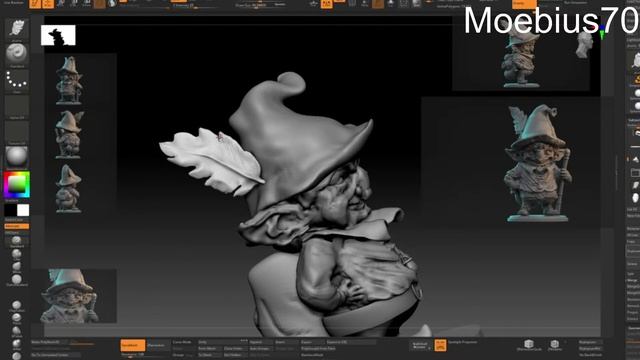The width and height of the screenshot is (640, 360).
Task: Open the first gnome front view reference thumbnail
Action: (69, 80)
